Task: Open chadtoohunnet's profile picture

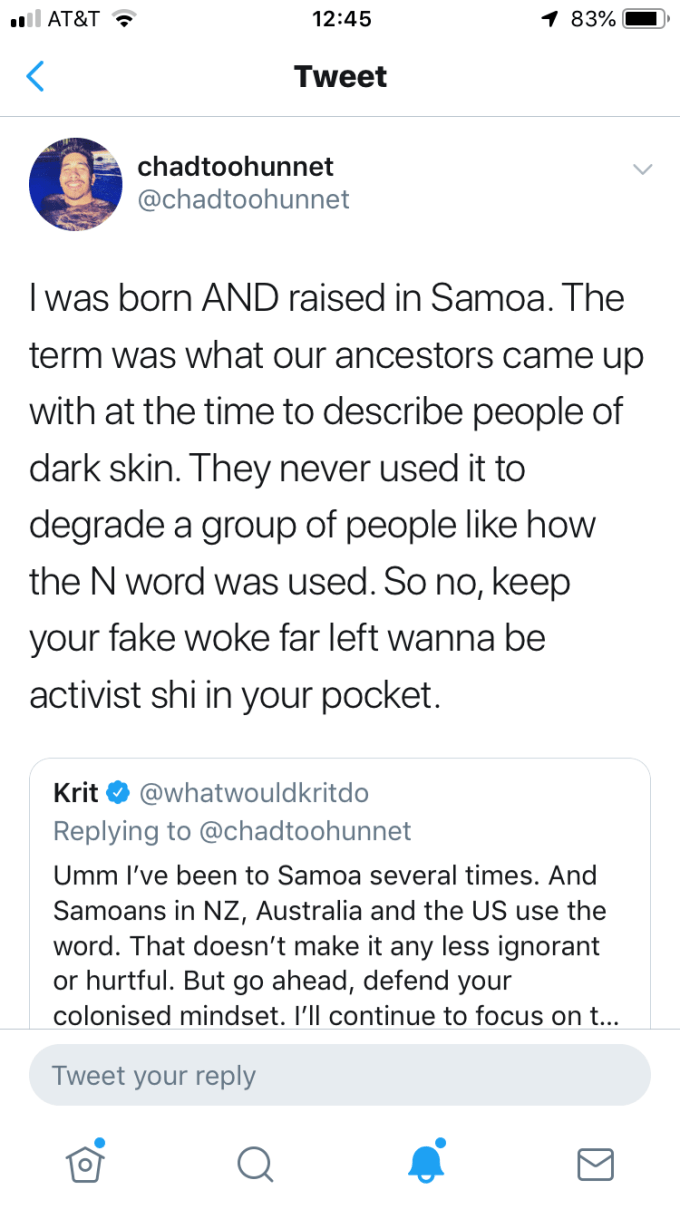Action: point(76,184)
